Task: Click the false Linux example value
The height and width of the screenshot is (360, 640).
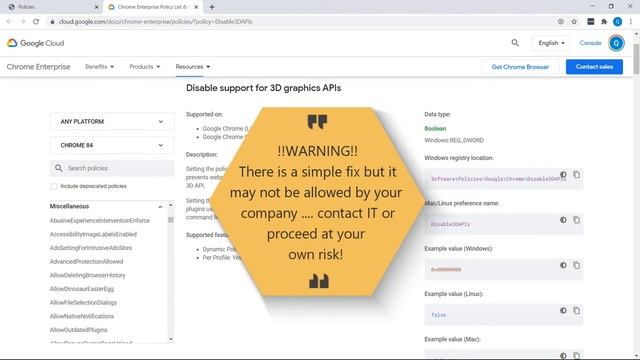Action: (x=438, y=315)
